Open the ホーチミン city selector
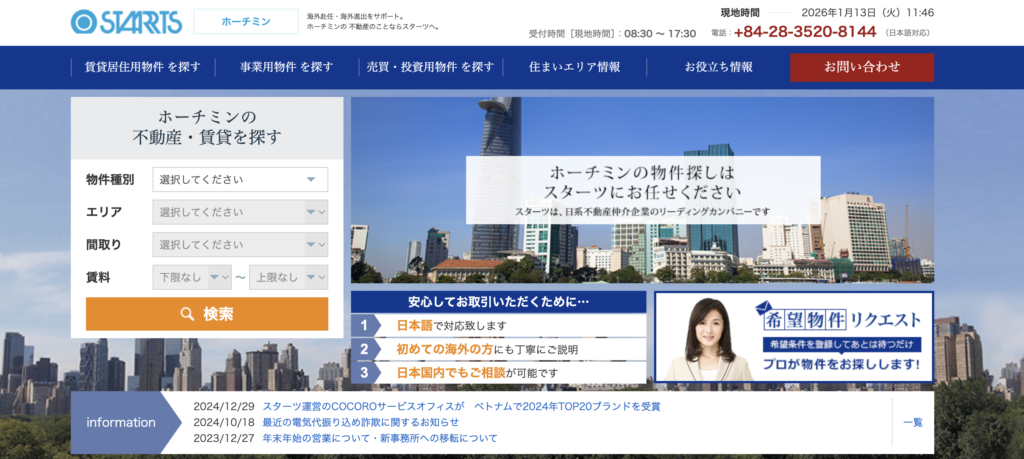The image size is (1024, 459). point(246,22)
